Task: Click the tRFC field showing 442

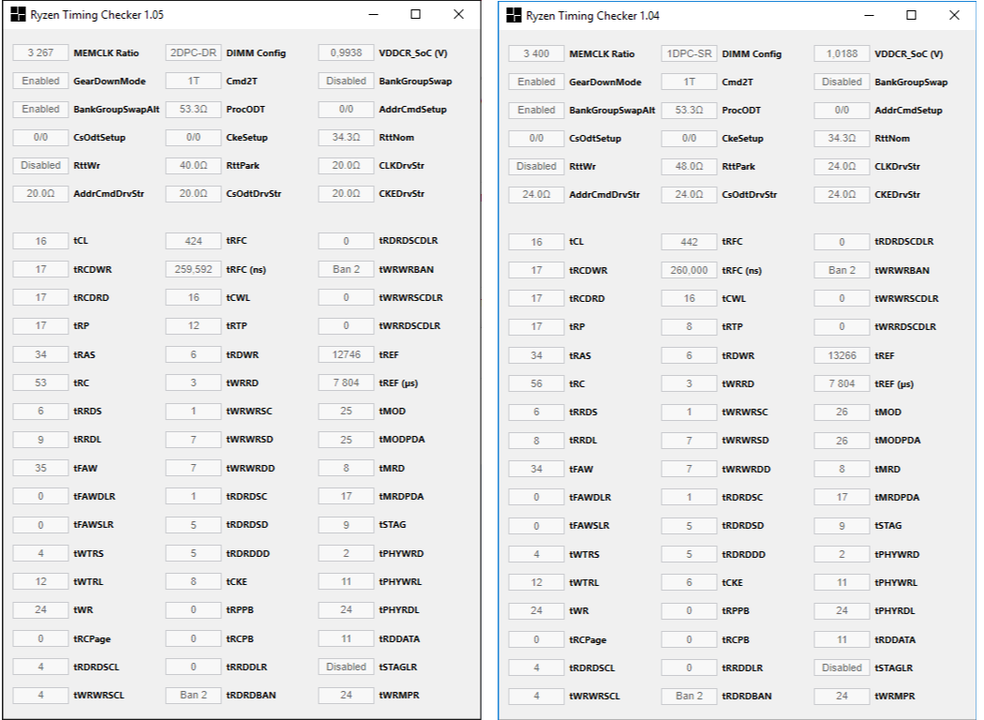Action: click(x=689, y=242)
